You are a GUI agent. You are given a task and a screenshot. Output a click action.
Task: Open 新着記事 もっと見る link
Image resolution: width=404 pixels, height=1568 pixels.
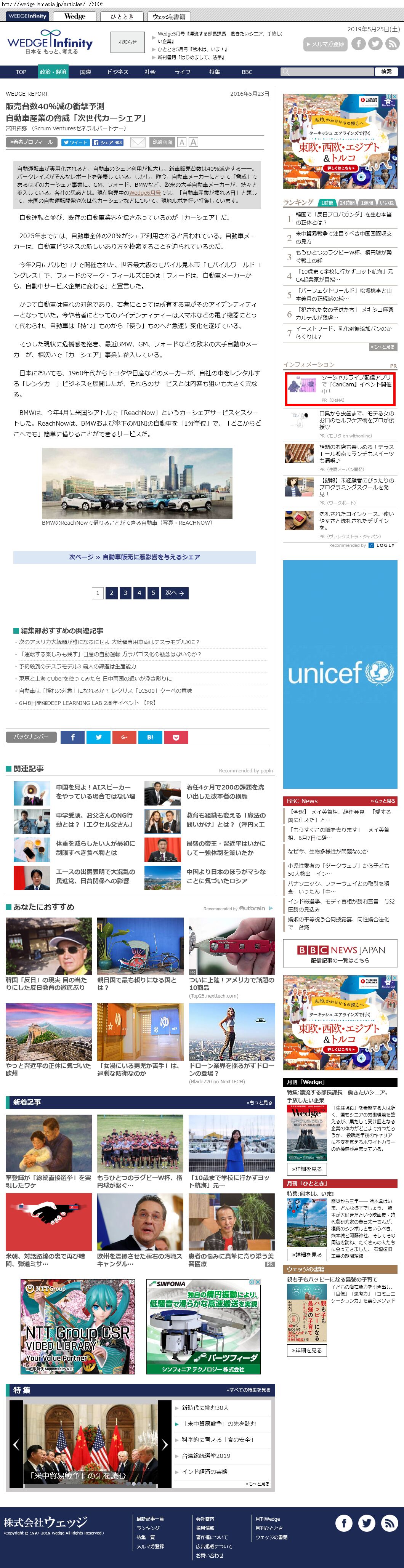point(259,1102)
